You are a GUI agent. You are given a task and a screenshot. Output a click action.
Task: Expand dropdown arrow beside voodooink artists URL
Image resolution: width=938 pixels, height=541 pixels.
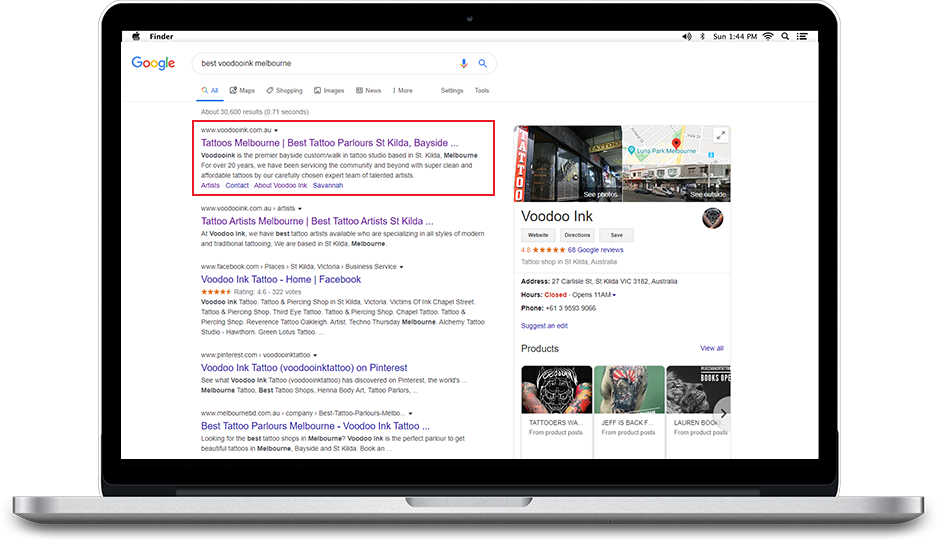pyautogui.click(x=300, y=209)
